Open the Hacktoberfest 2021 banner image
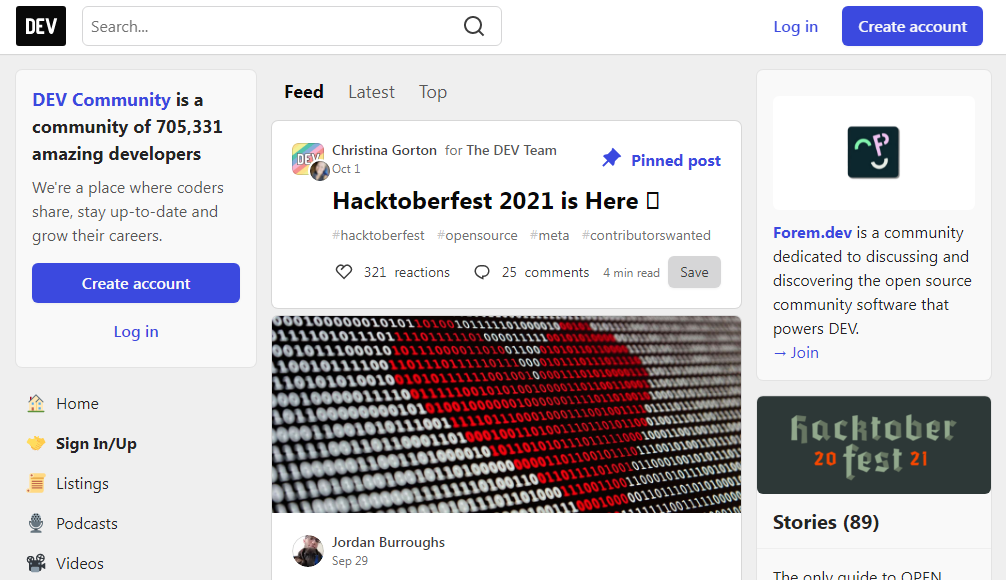 tap(874, 445)
